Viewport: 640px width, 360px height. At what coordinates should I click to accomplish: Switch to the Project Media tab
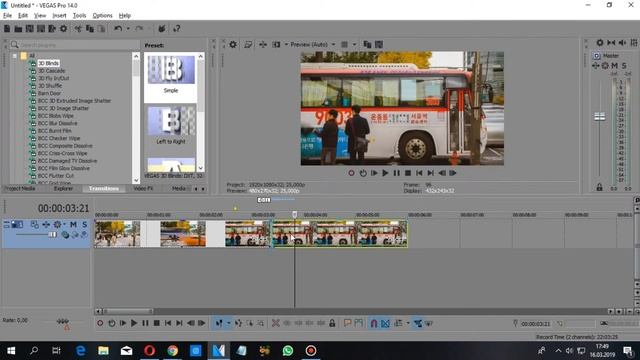point(20,189)
